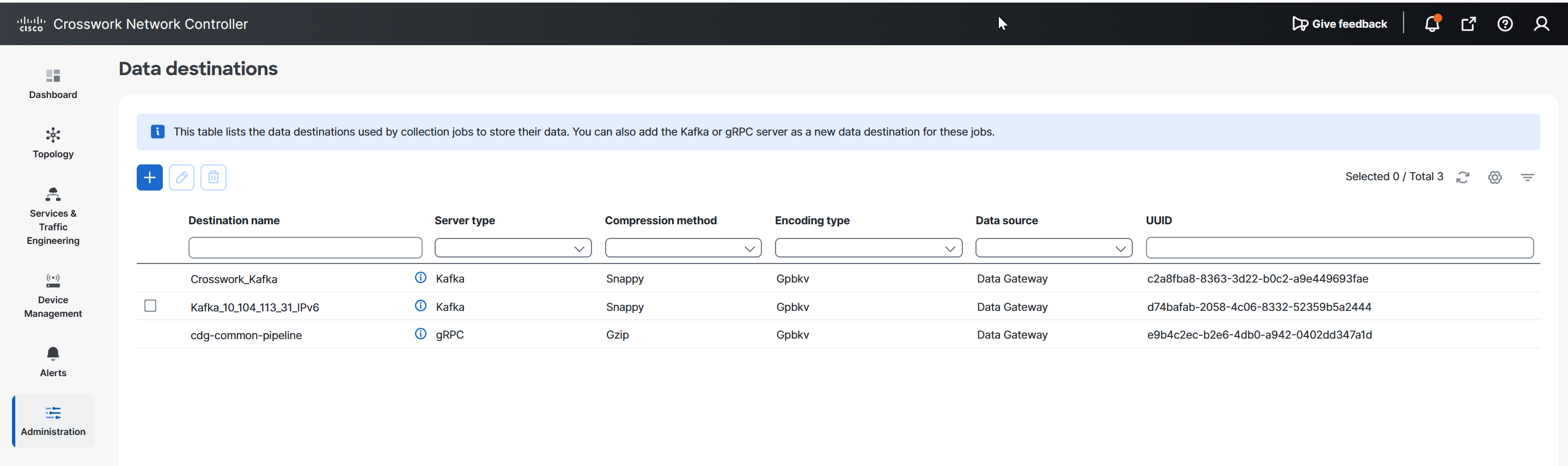The width and height of the screenshot is (1568, 466).
Task: Toggle the table filter icon
Action: click(1527, 177)
